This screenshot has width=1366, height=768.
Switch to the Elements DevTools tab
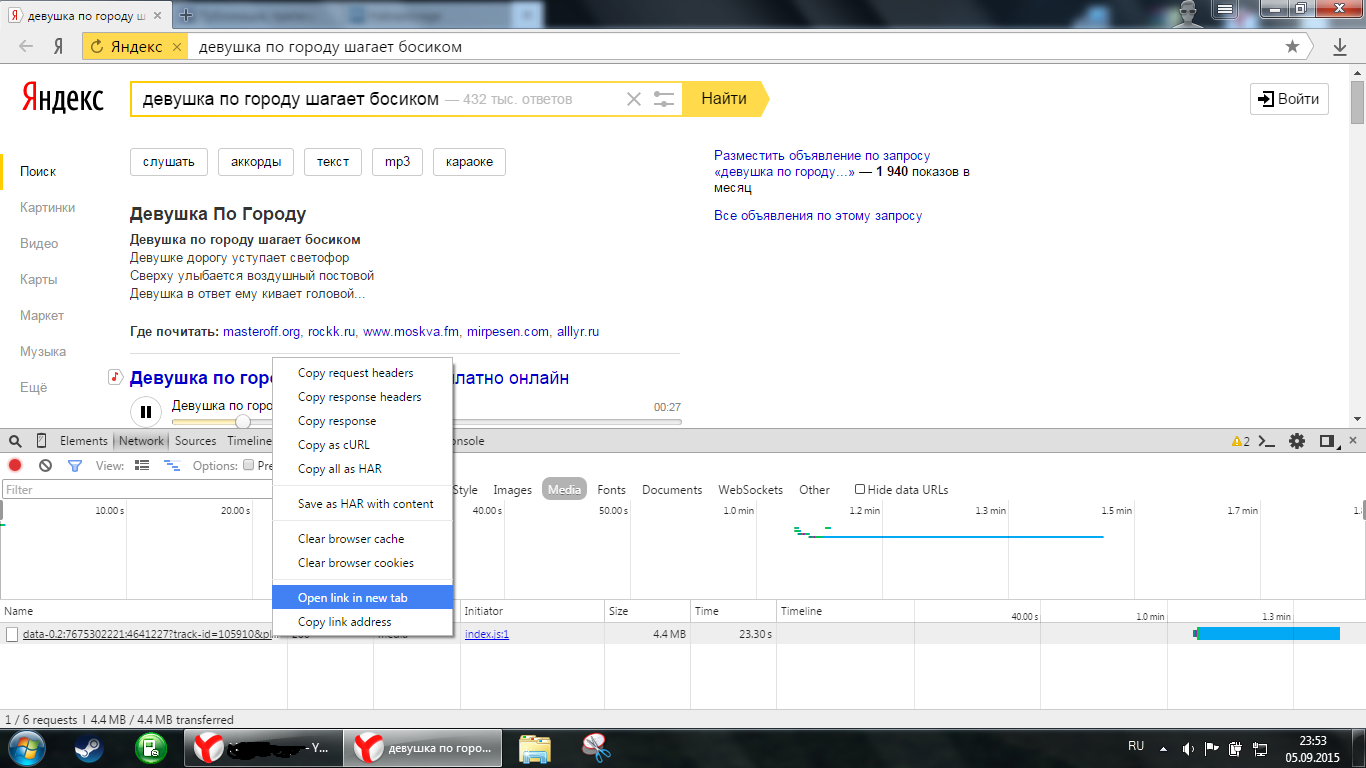pos(83,441)
